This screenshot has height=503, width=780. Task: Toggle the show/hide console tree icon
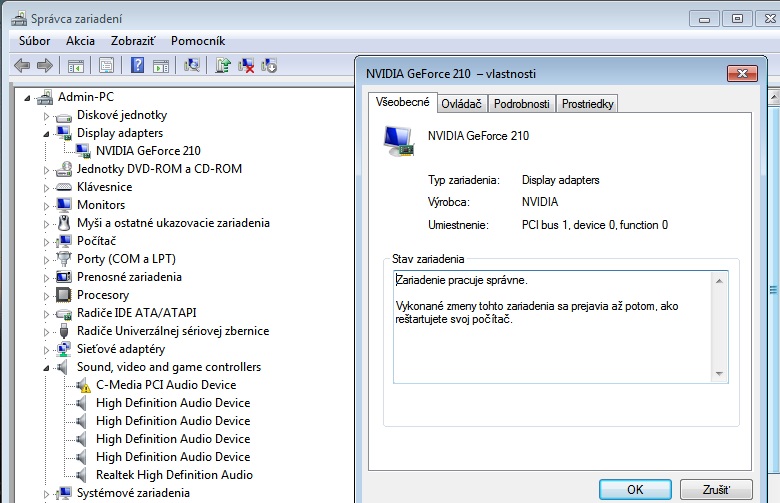click(x=76, y=66)
